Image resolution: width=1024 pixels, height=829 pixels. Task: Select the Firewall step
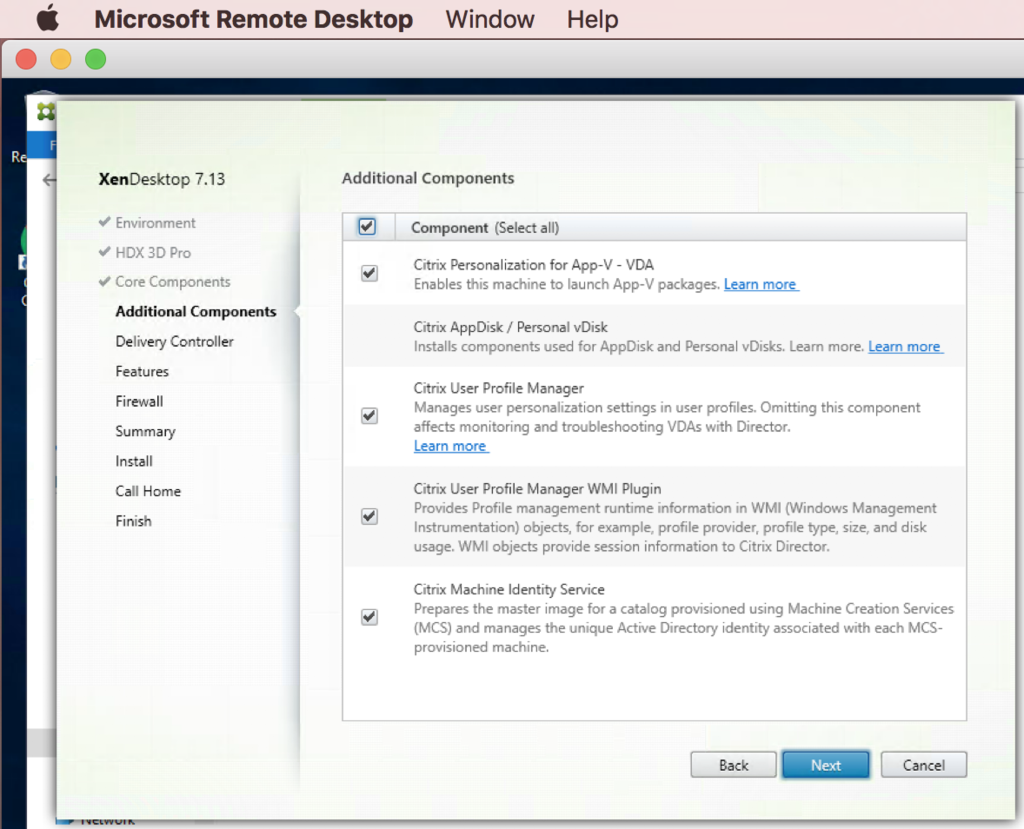click(x=139, y=401)
